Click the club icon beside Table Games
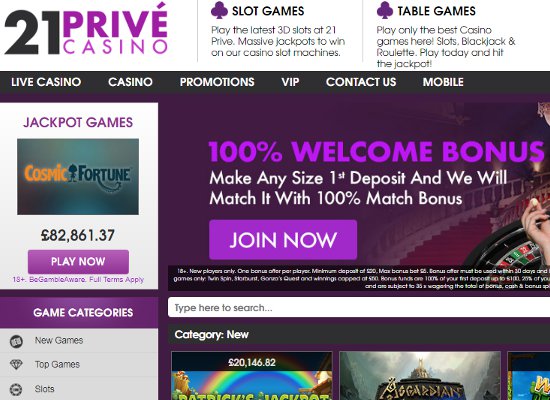Viewport: 550px width, 400px height. (385, 11)
